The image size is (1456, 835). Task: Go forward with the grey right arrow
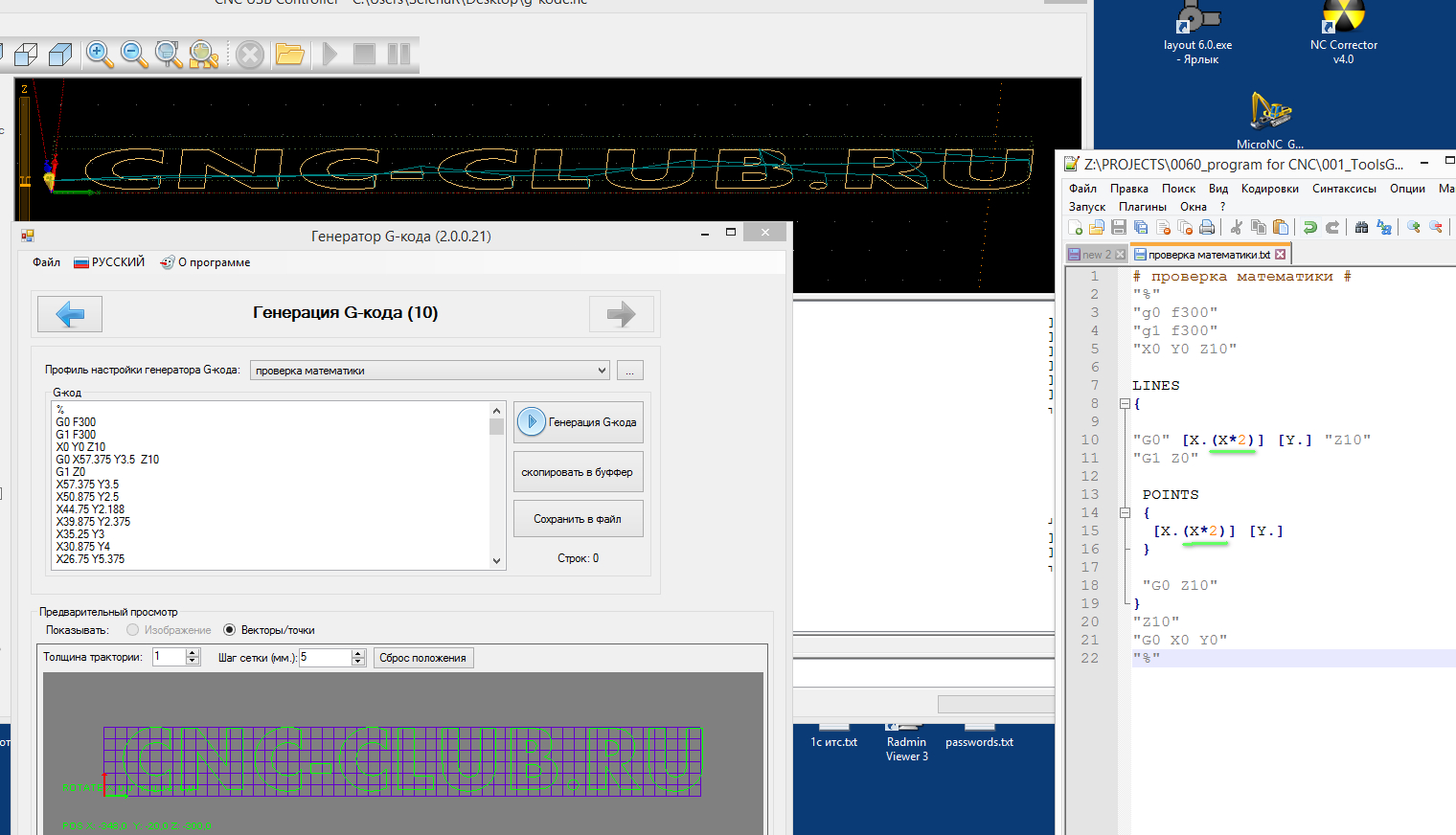pos(622,314)
